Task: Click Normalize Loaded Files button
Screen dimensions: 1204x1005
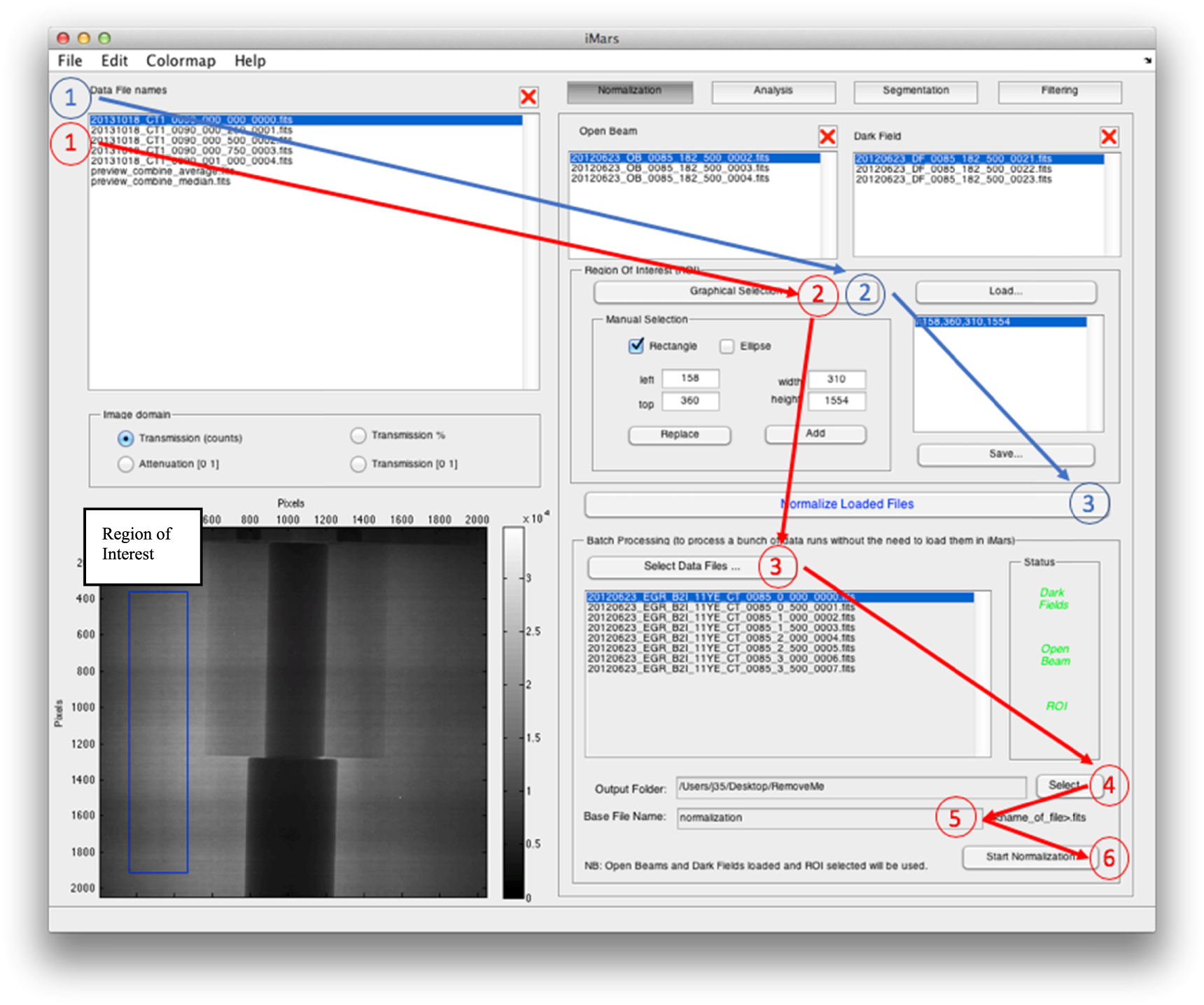Action: pos(846,504)
